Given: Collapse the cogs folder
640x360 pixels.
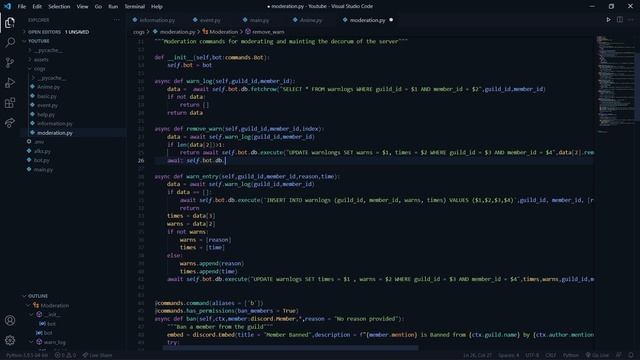Looking at the screenshot, I should (29, 69).
